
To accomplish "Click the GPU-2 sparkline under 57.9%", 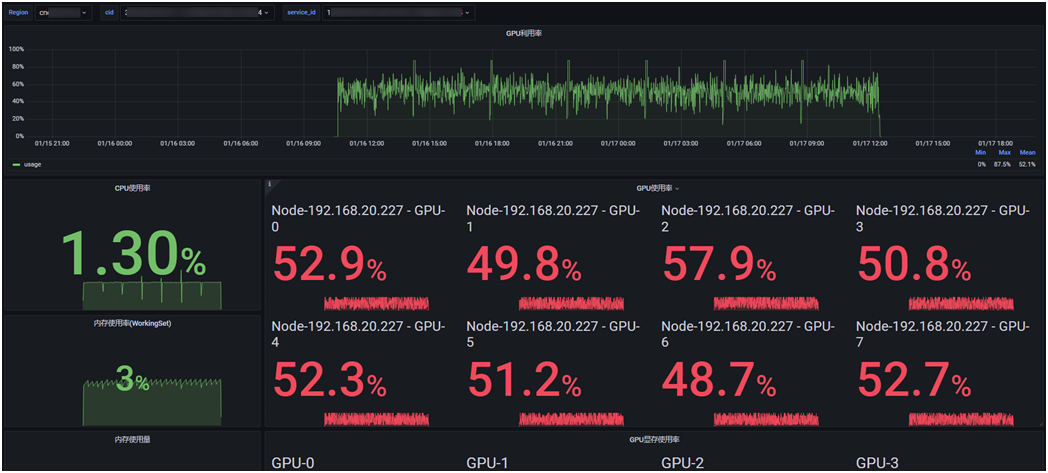I will [766, 304].
